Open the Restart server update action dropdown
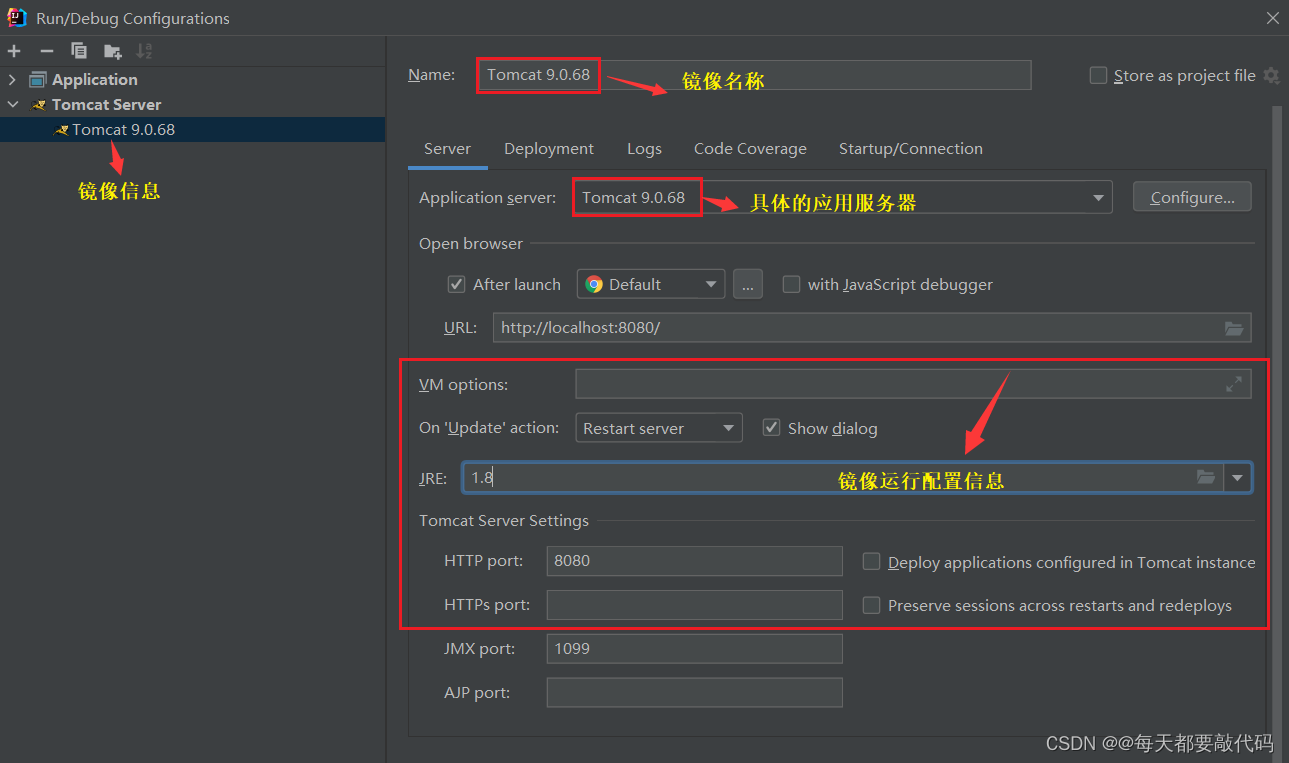The height and width of the screenshot is (763, 1289). coord(659,428)
